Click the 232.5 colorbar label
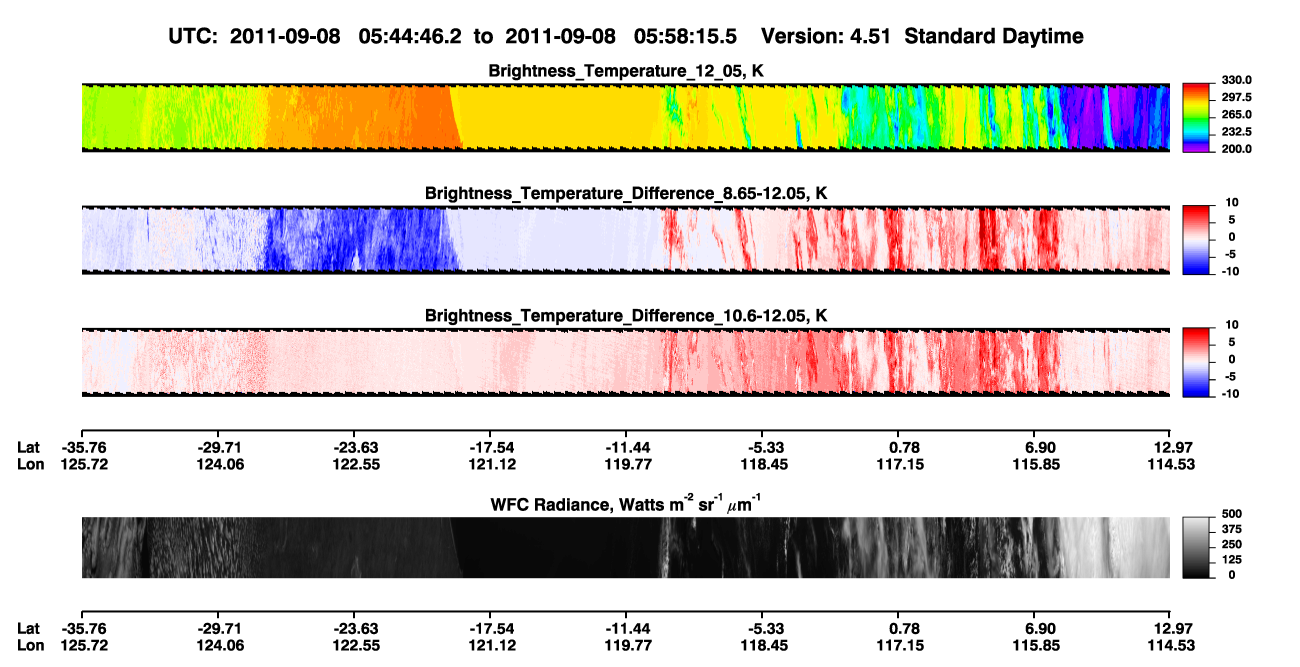 [x=1237, y=132]
